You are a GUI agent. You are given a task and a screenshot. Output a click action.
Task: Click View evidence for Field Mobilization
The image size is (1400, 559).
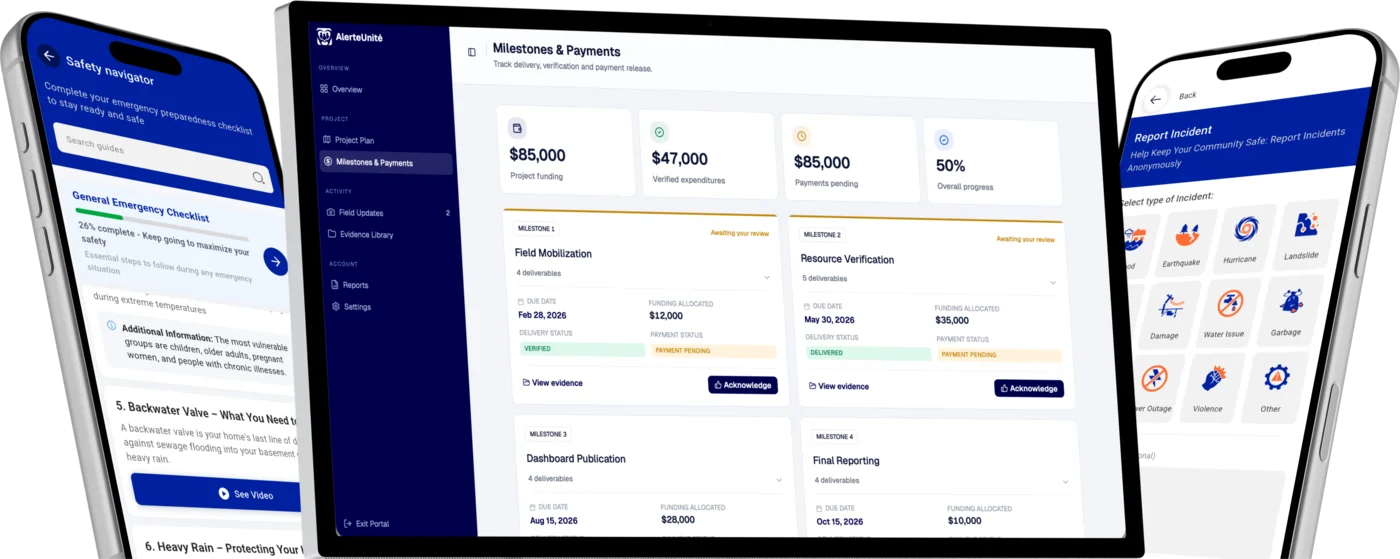point(552,383)
